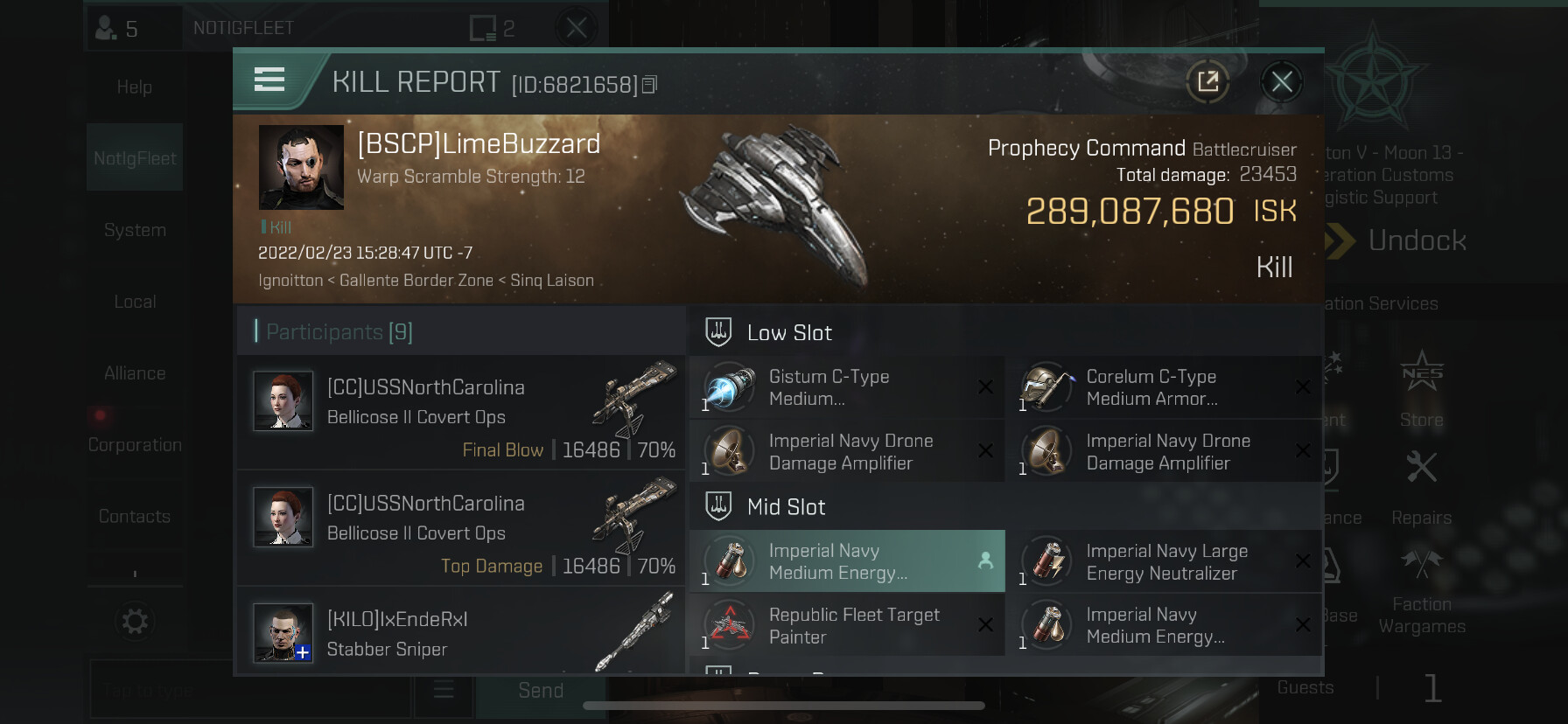The height and width of the screenshot is (724, 1568).
Task: Click the chat text input field
Action: click(x=250, y=690)
